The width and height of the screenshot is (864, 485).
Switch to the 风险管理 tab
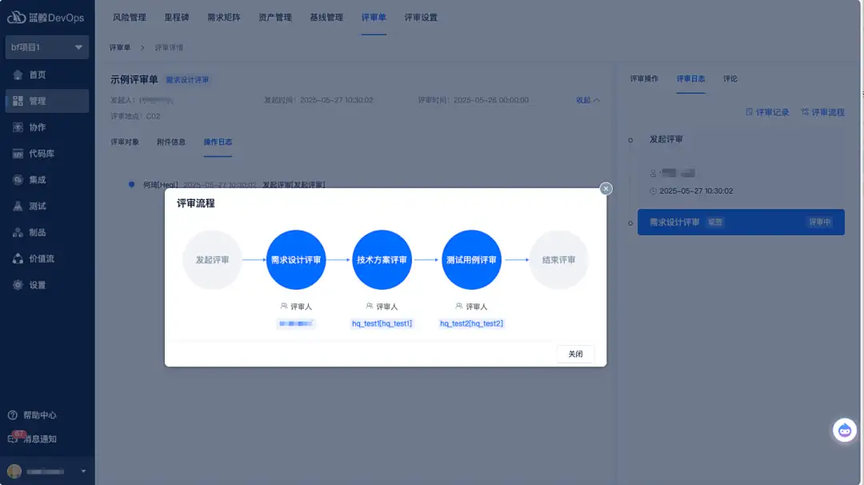129,18
